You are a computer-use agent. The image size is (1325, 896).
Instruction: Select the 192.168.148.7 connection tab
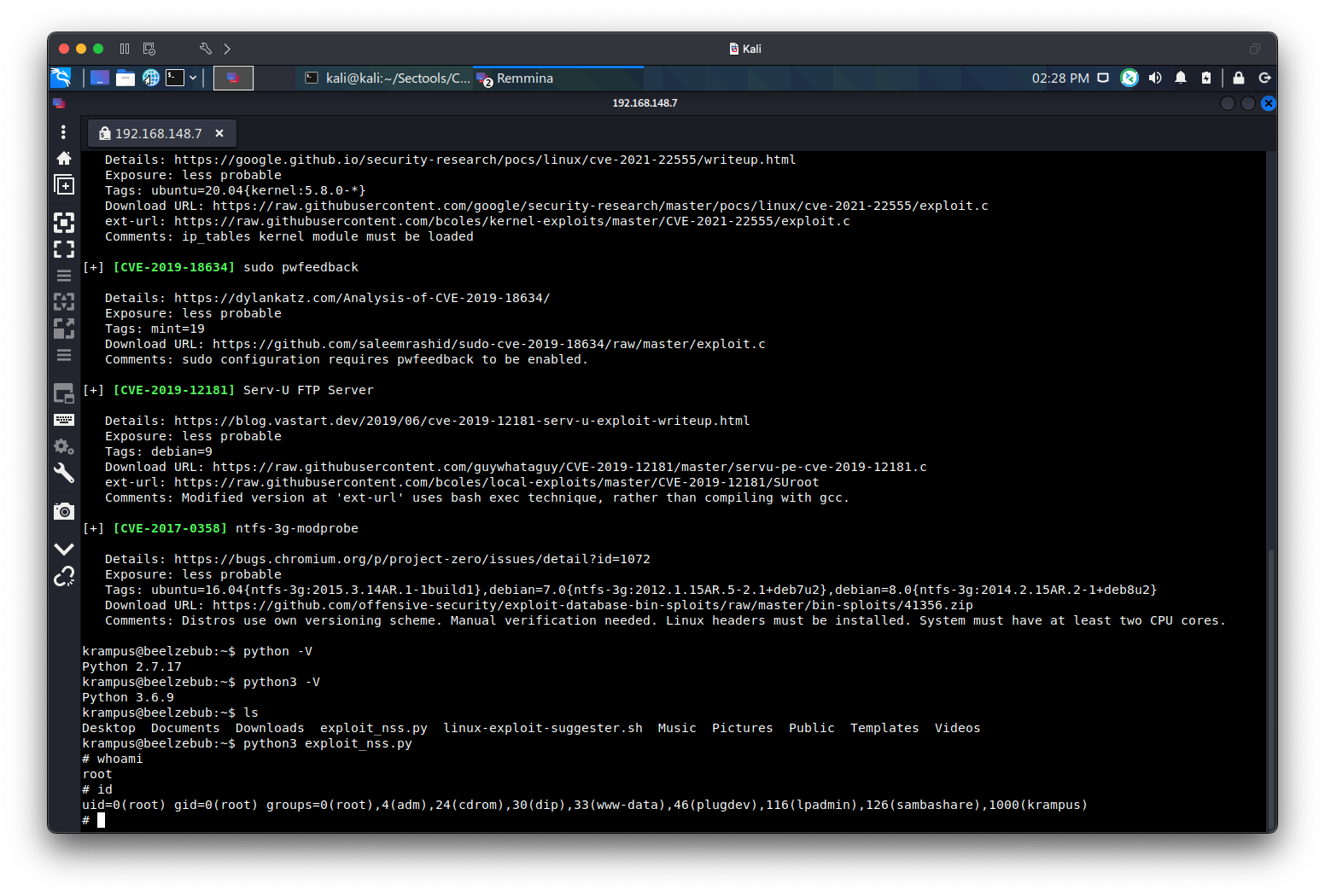(162, 133)
